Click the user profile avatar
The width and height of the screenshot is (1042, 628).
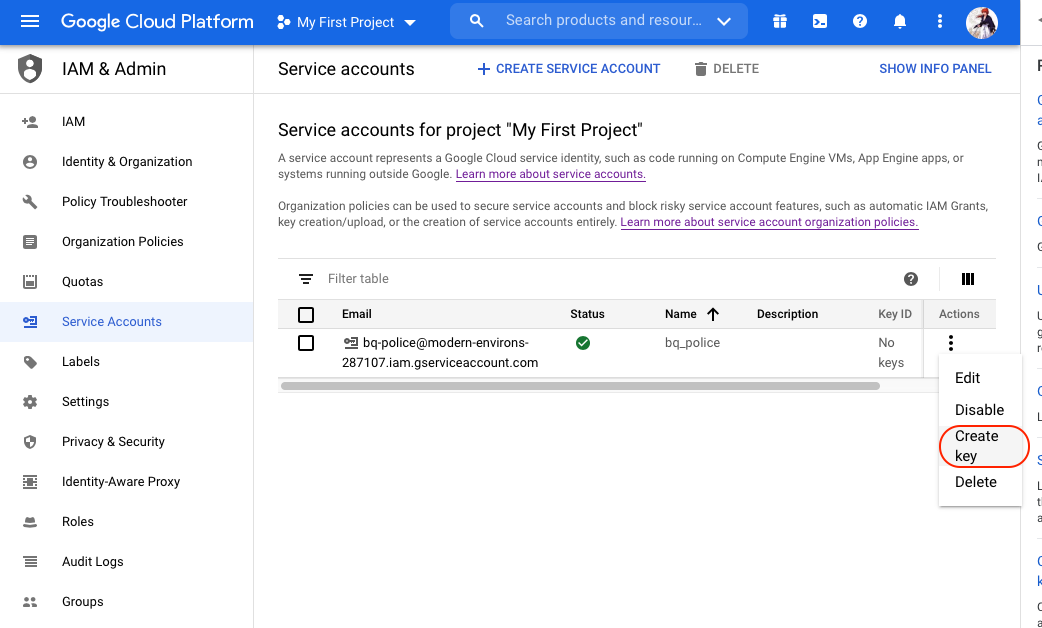point(982,22)
